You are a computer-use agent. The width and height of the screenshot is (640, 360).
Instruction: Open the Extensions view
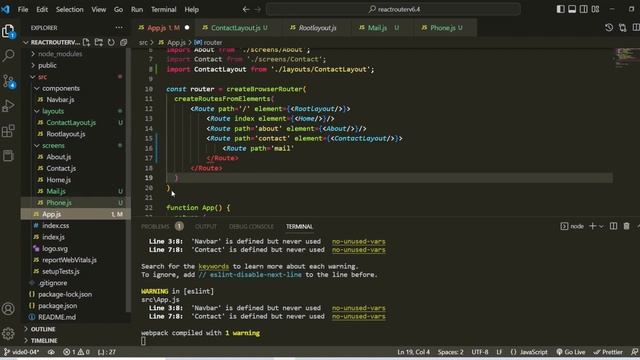click(x=9, y=131)
